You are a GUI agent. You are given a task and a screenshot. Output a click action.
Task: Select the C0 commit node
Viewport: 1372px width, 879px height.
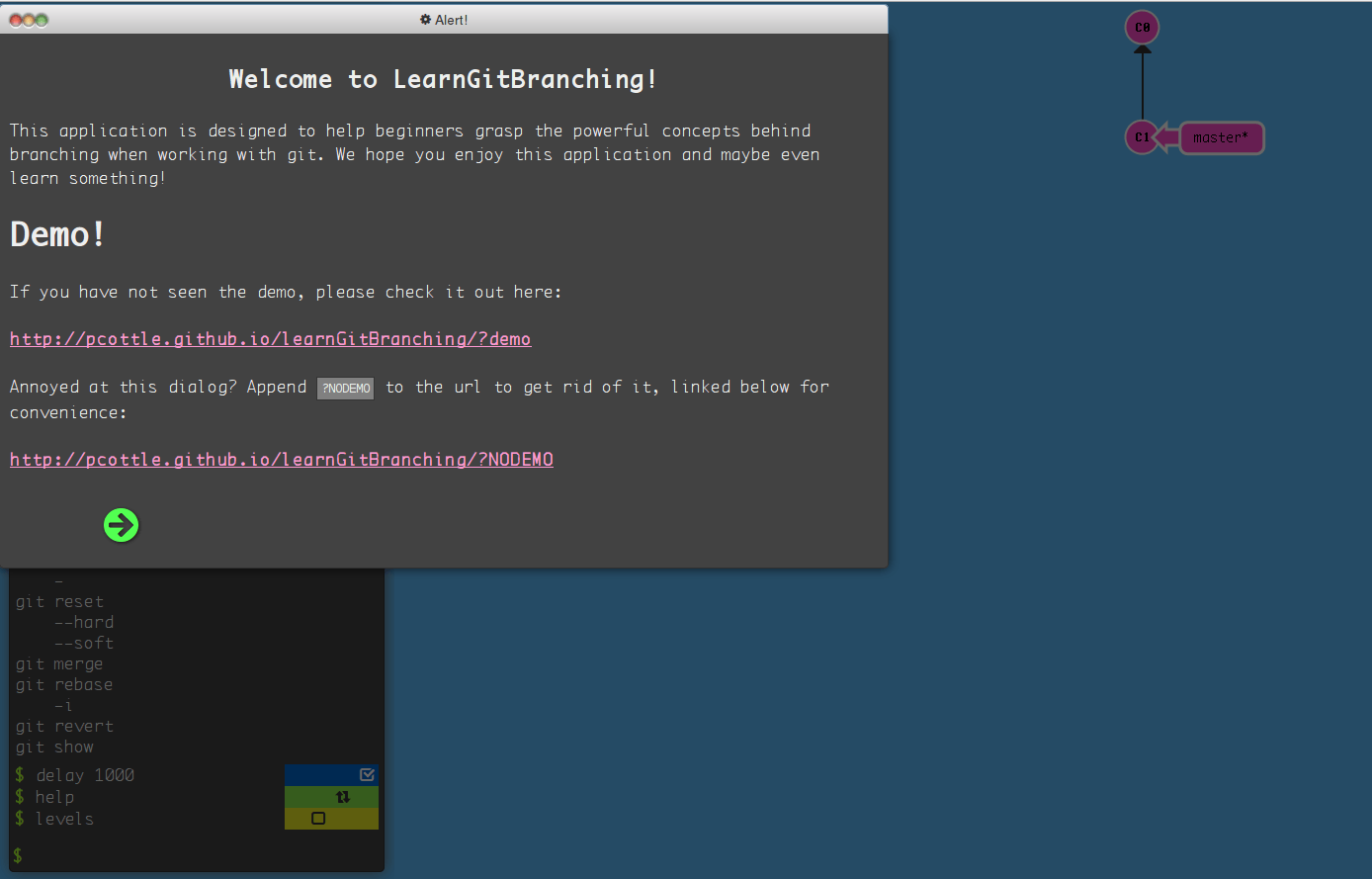click(1142, 28)
